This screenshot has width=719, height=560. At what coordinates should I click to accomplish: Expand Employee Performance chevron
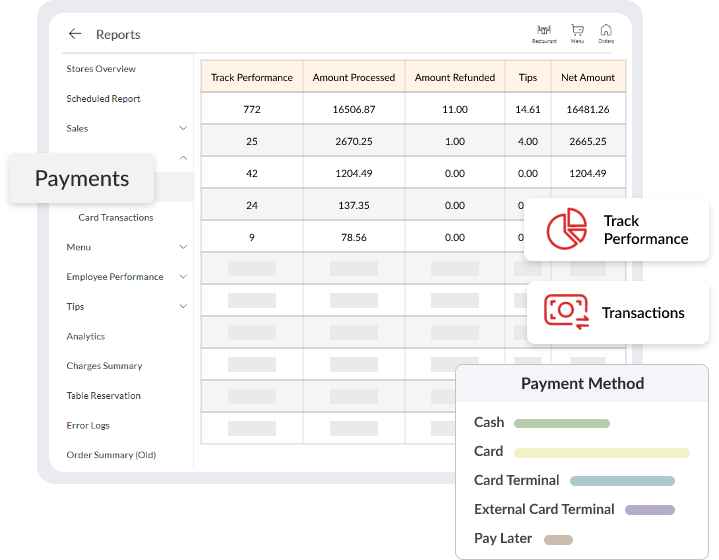point(183,277)
